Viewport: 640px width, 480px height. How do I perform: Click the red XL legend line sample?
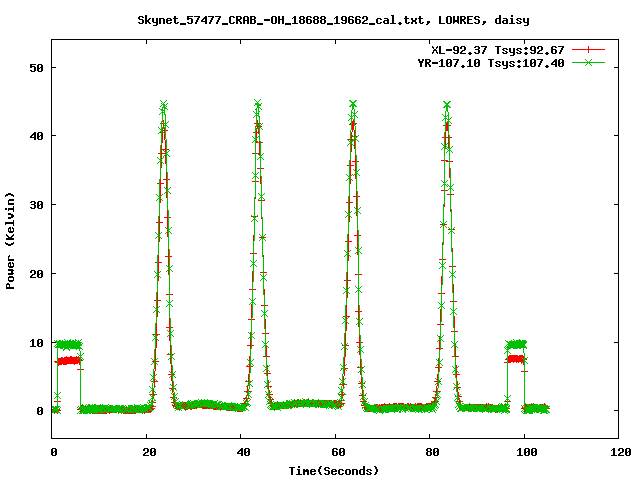pos(588,50)
